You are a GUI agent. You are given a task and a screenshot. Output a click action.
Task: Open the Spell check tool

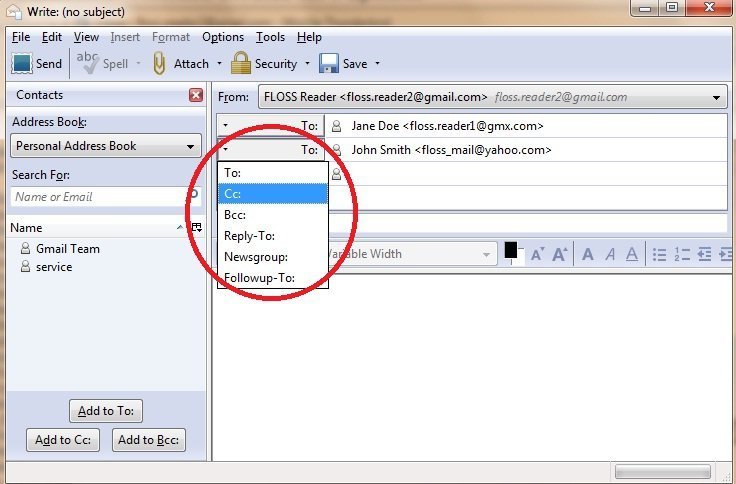102,63
